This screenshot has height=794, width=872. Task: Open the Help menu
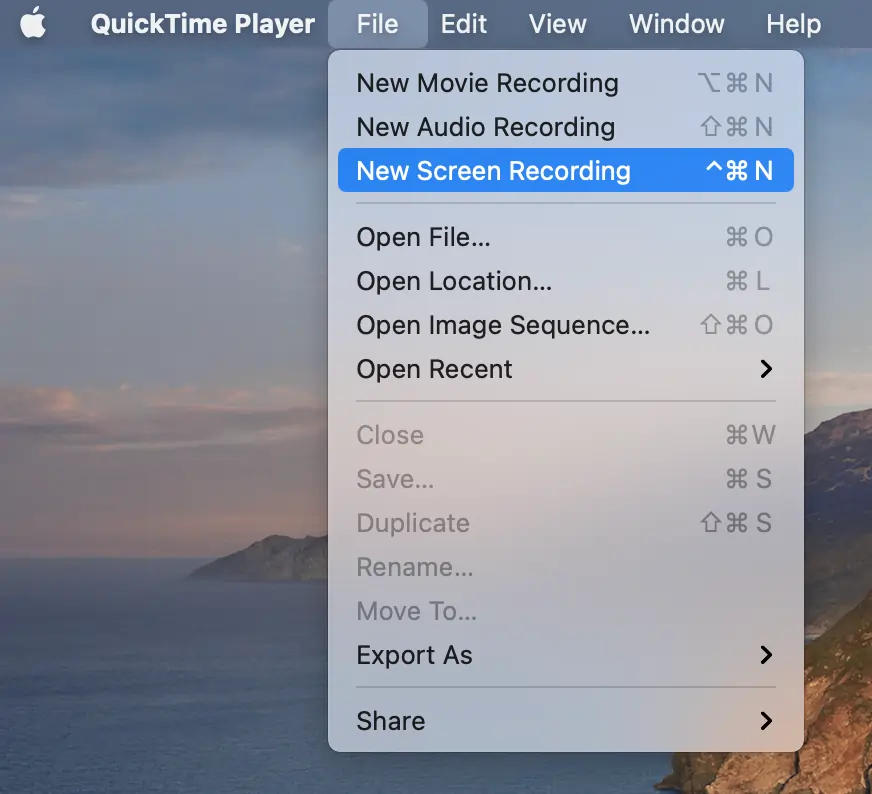click(x=794, y=24)
